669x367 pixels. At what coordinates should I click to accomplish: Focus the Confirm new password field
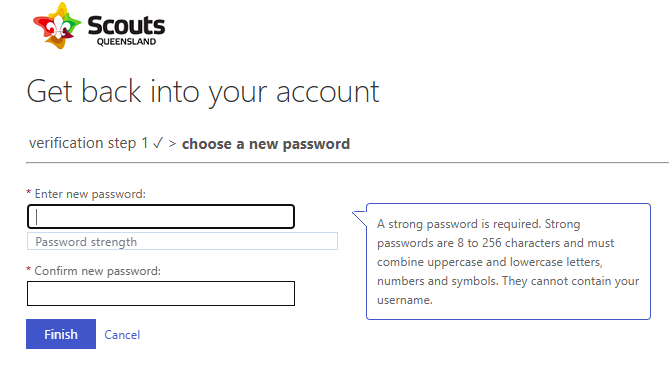(161, 293)
